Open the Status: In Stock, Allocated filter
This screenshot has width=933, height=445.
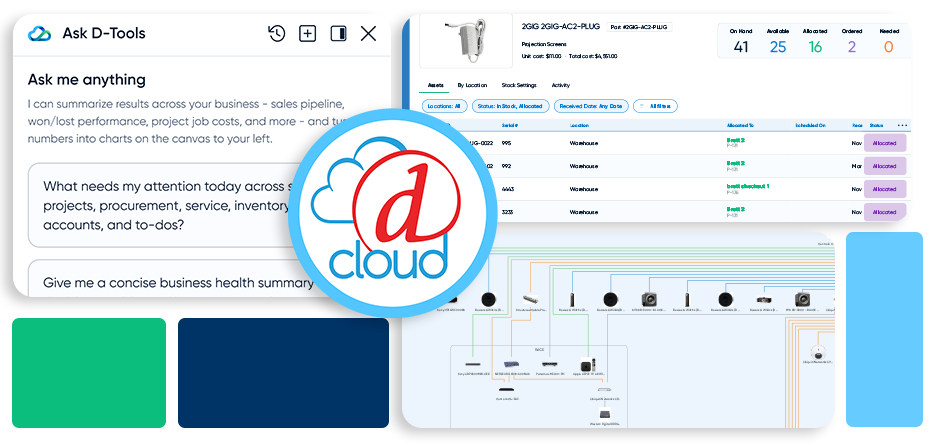(x=511, y=106)
